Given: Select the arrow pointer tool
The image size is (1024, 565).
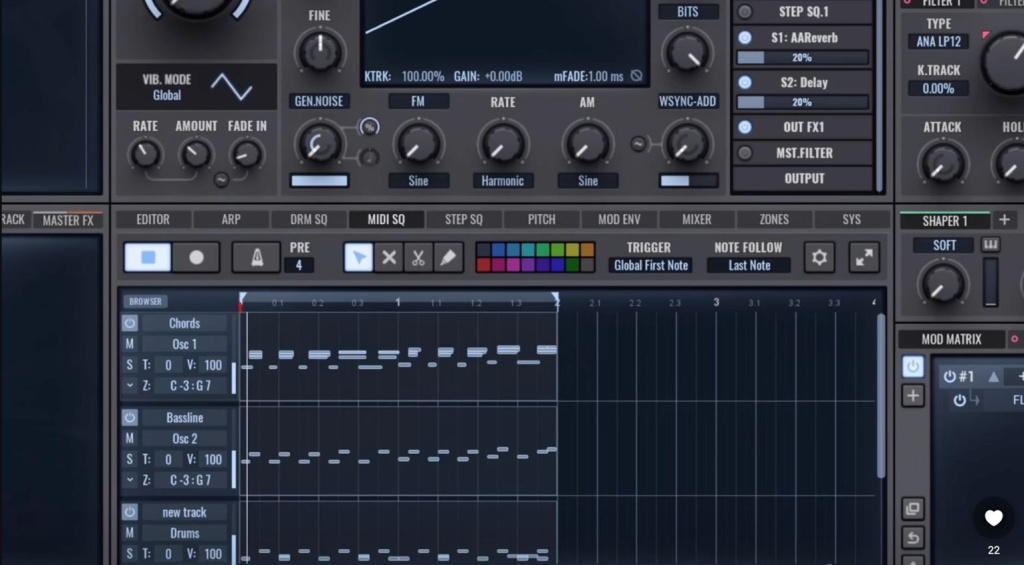Looking at the screenshot, I should coord(359,257).
